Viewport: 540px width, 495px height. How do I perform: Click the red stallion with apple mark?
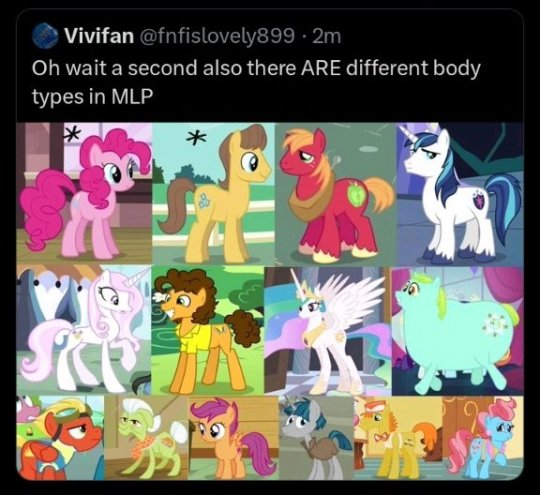[336, 195]
